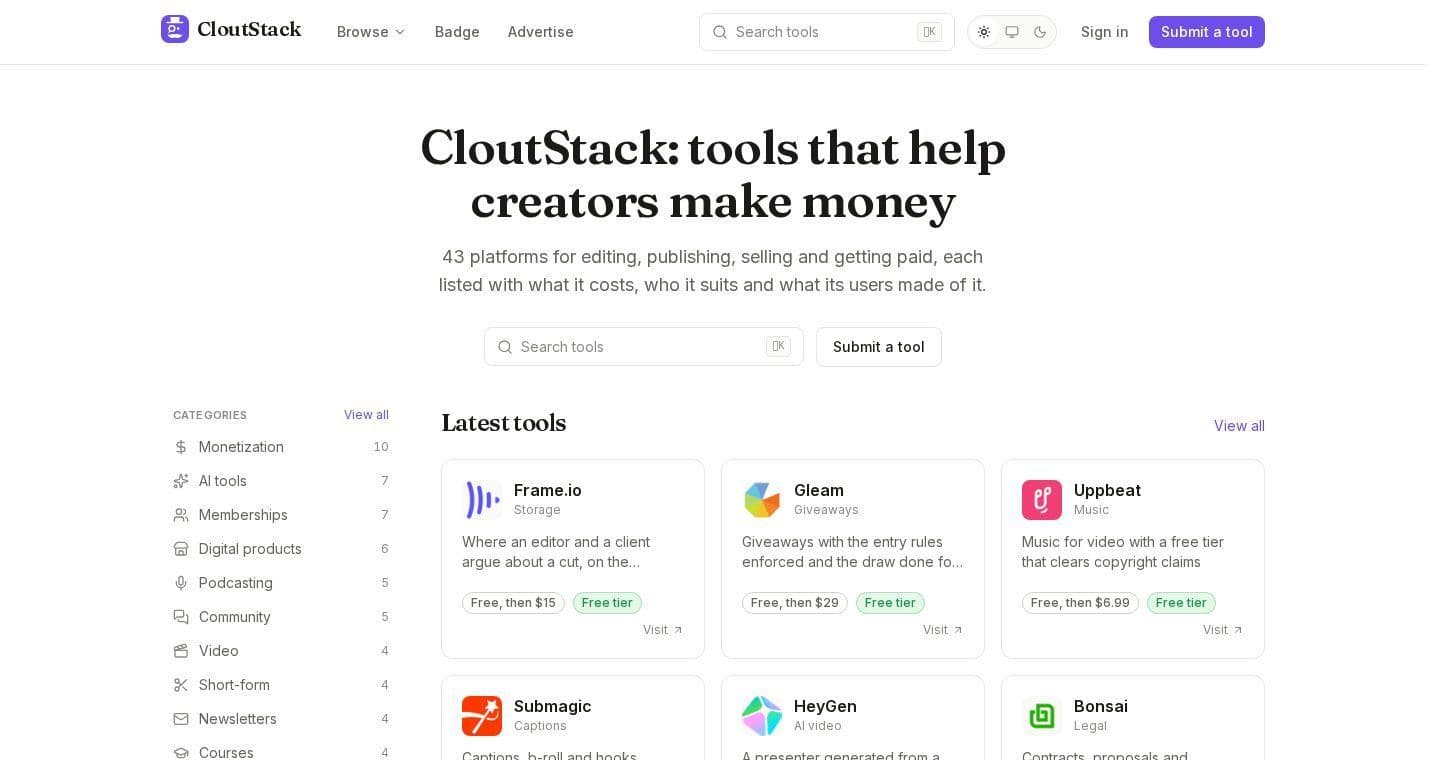Focus the header Search tools field
This screenshot has height=760, width=1440.
click(x=827, y=32)
